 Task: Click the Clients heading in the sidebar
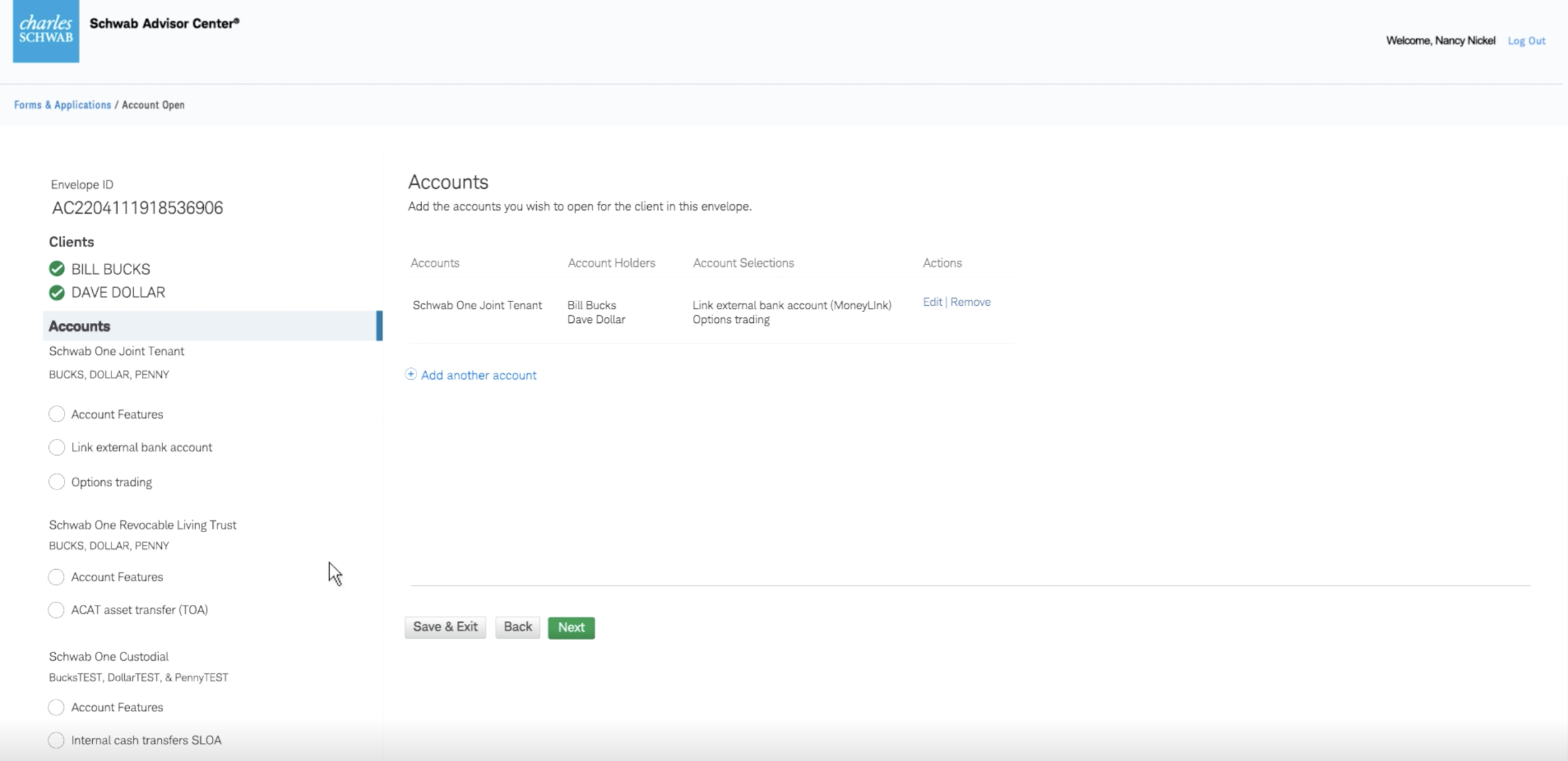click(x=72, y=242)
